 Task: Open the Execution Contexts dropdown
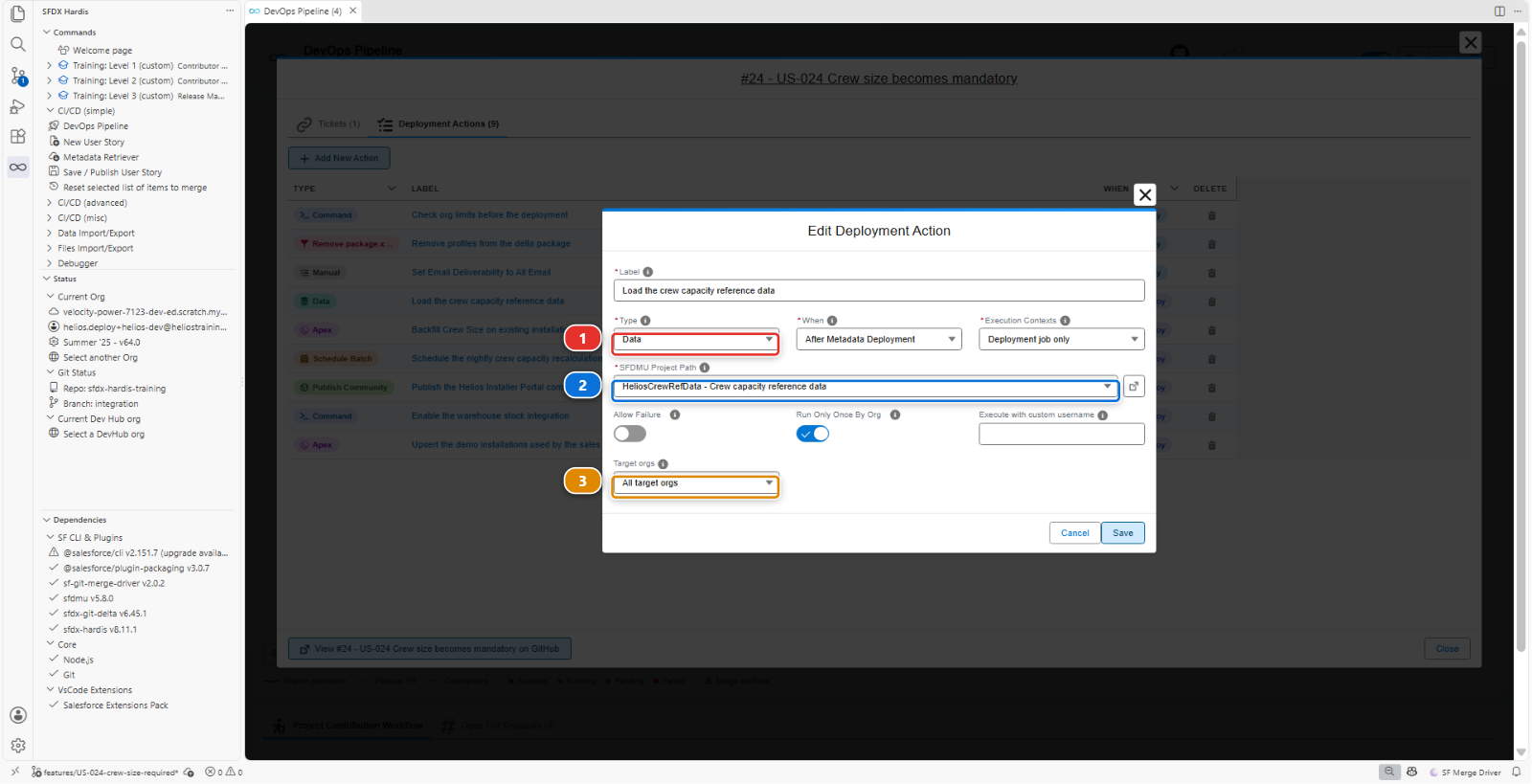coord(1062,340)
